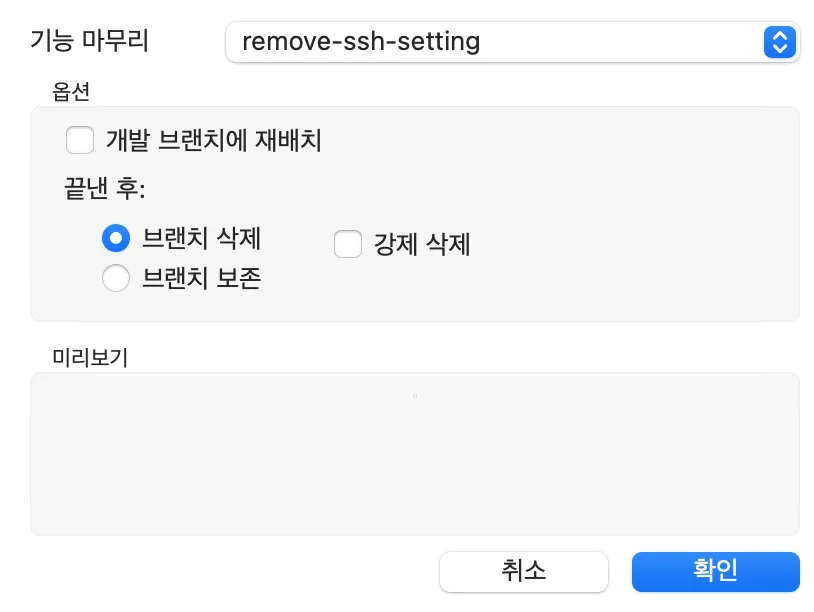The image size is (814, 612).
Task: Click the 강제 삭제 label text
Action: click(422, 244)
